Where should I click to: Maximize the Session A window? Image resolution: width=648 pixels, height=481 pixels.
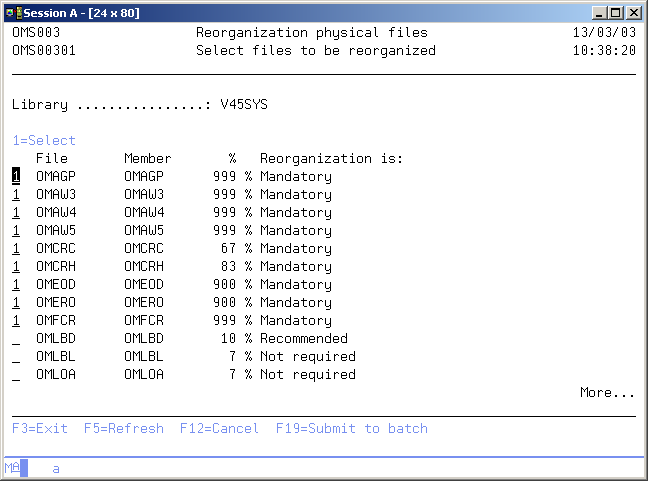tap(615, 12)
